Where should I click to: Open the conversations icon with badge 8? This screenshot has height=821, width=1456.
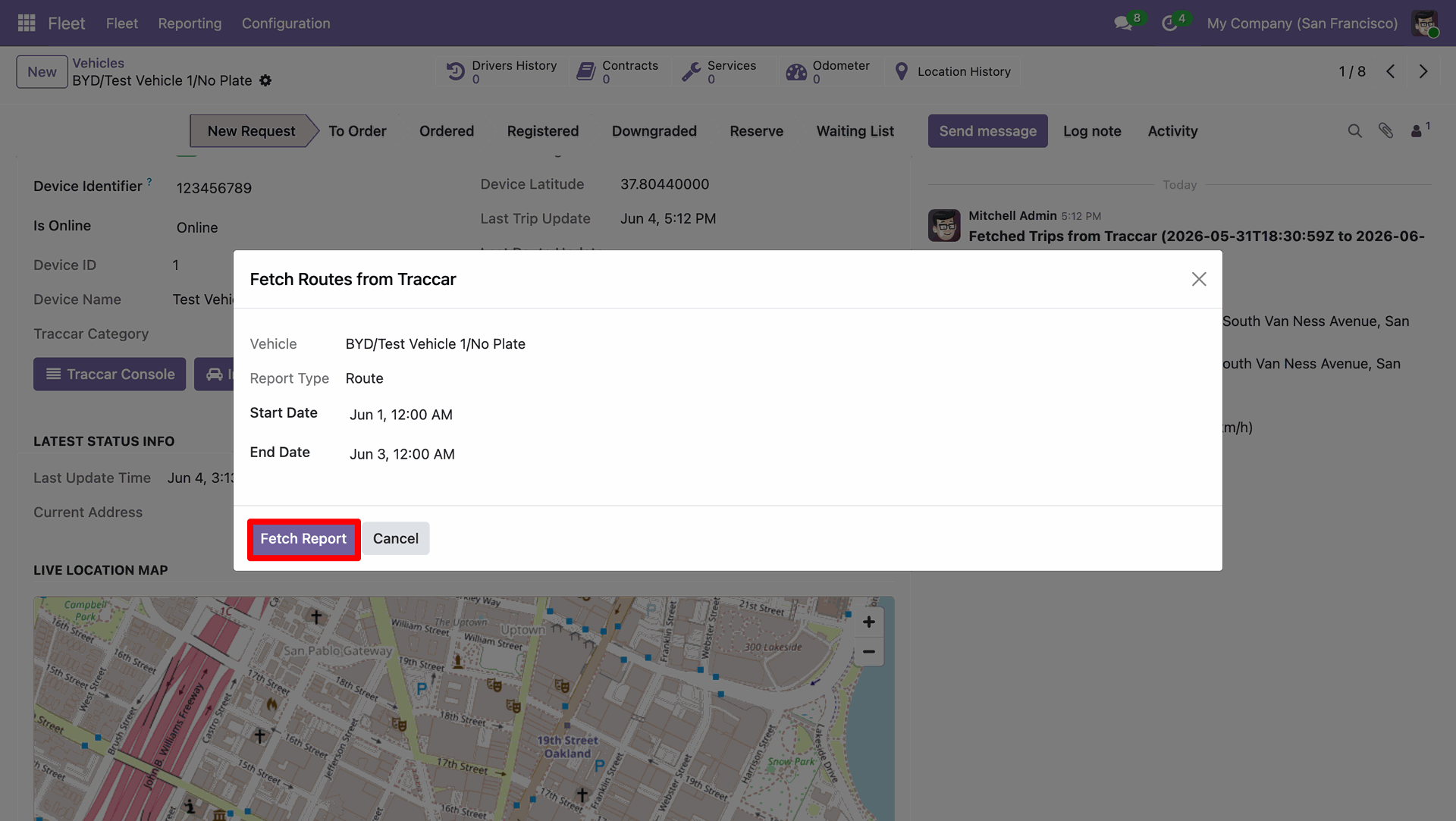point(1125,23)
